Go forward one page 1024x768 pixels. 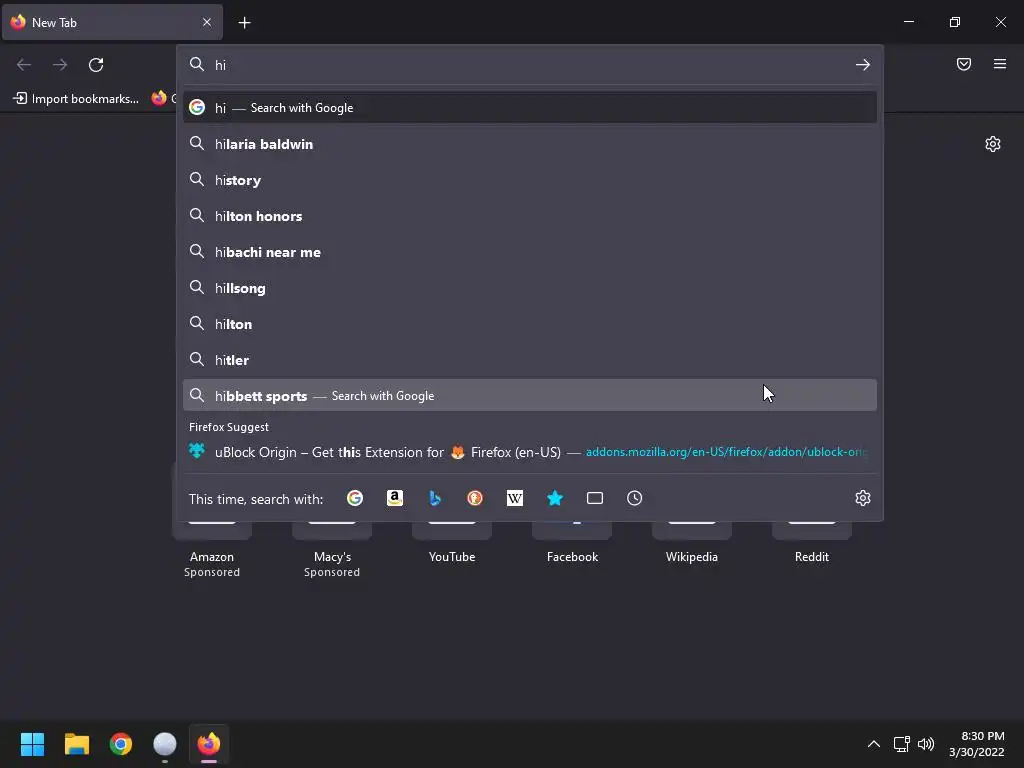coord(60,65)
